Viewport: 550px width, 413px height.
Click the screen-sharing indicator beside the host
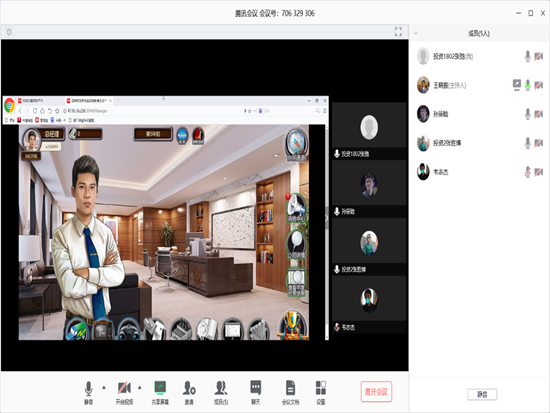pyautogui.click(x=517, y=85)
